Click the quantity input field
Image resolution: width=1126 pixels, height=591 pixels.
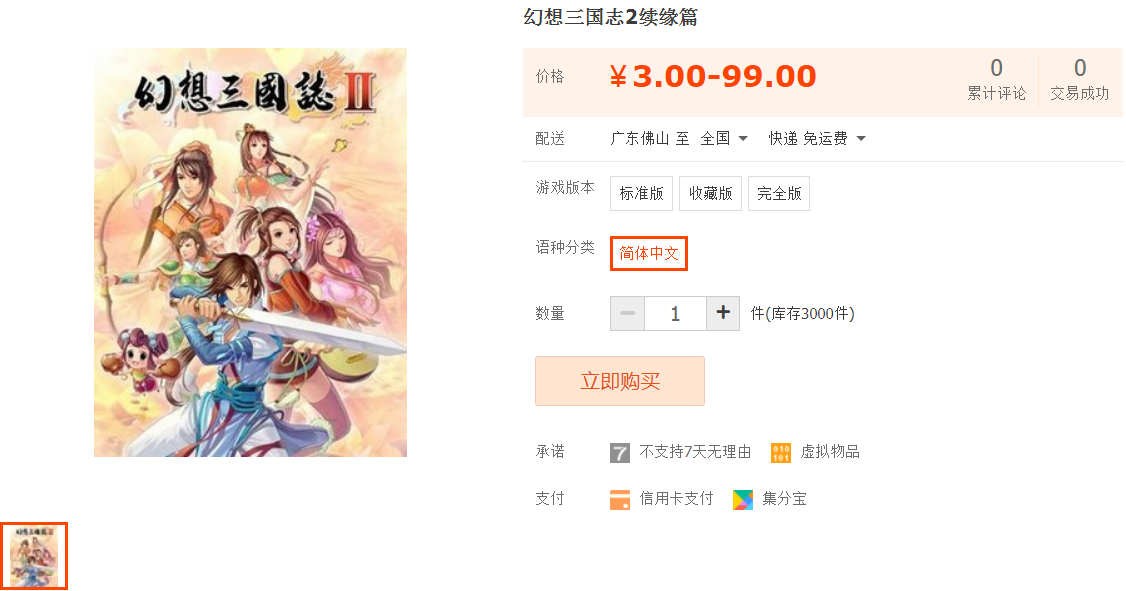tap(675, 313)
